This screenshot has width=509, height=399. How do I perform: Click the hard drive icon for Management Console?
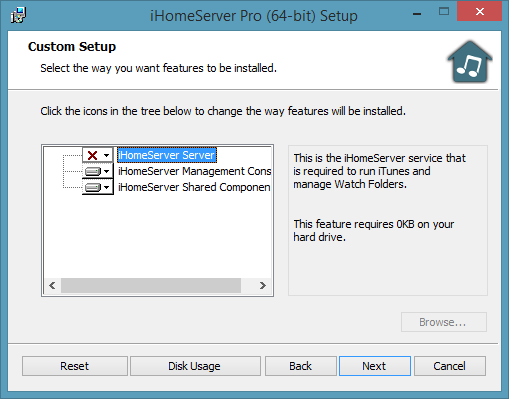pos(92,171)
